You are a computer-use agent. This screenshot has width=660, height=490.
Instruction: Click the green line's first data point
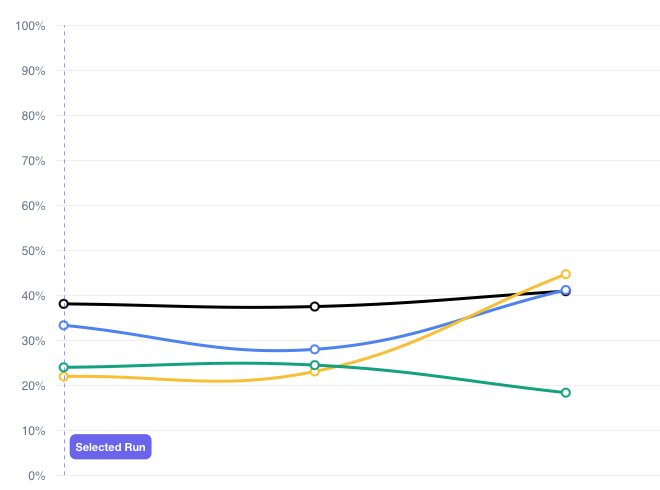pyautogui.click(x=64, y=367)
